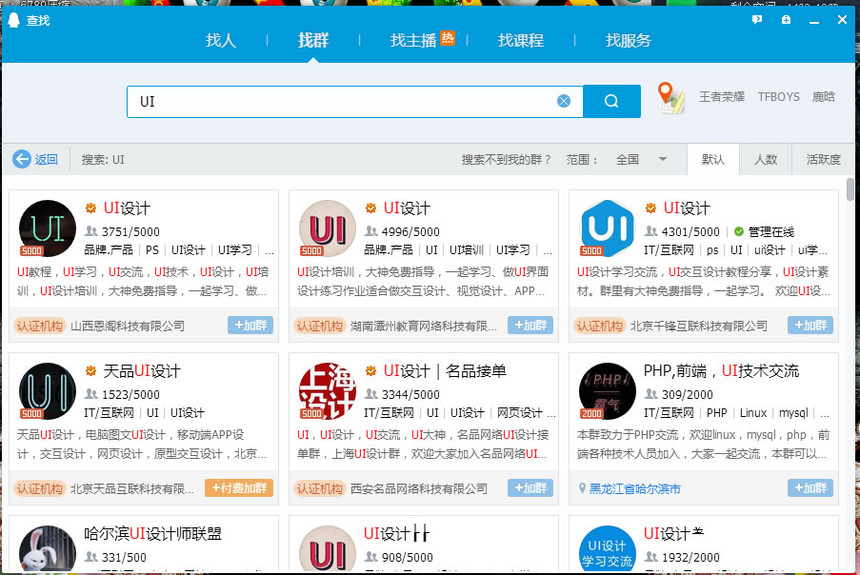860x575 pixels.
Task: Sort results by 人数
Action: click(765, 160)
